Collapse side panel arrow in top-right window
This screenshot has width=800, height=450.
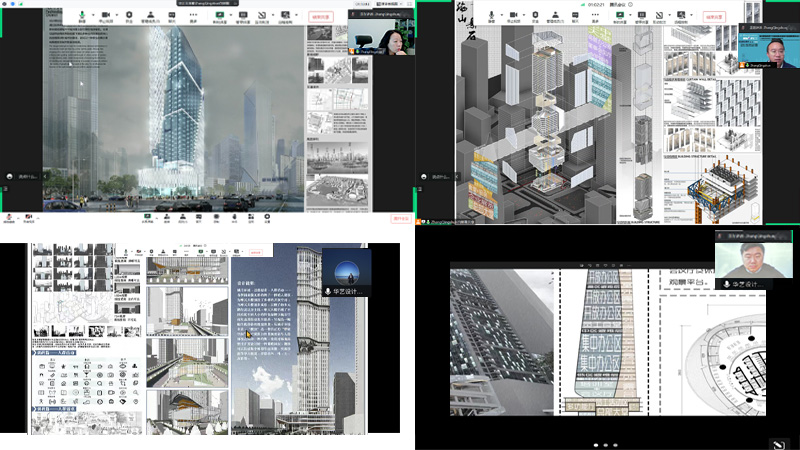pyautogui.click(x=457, y=177)
